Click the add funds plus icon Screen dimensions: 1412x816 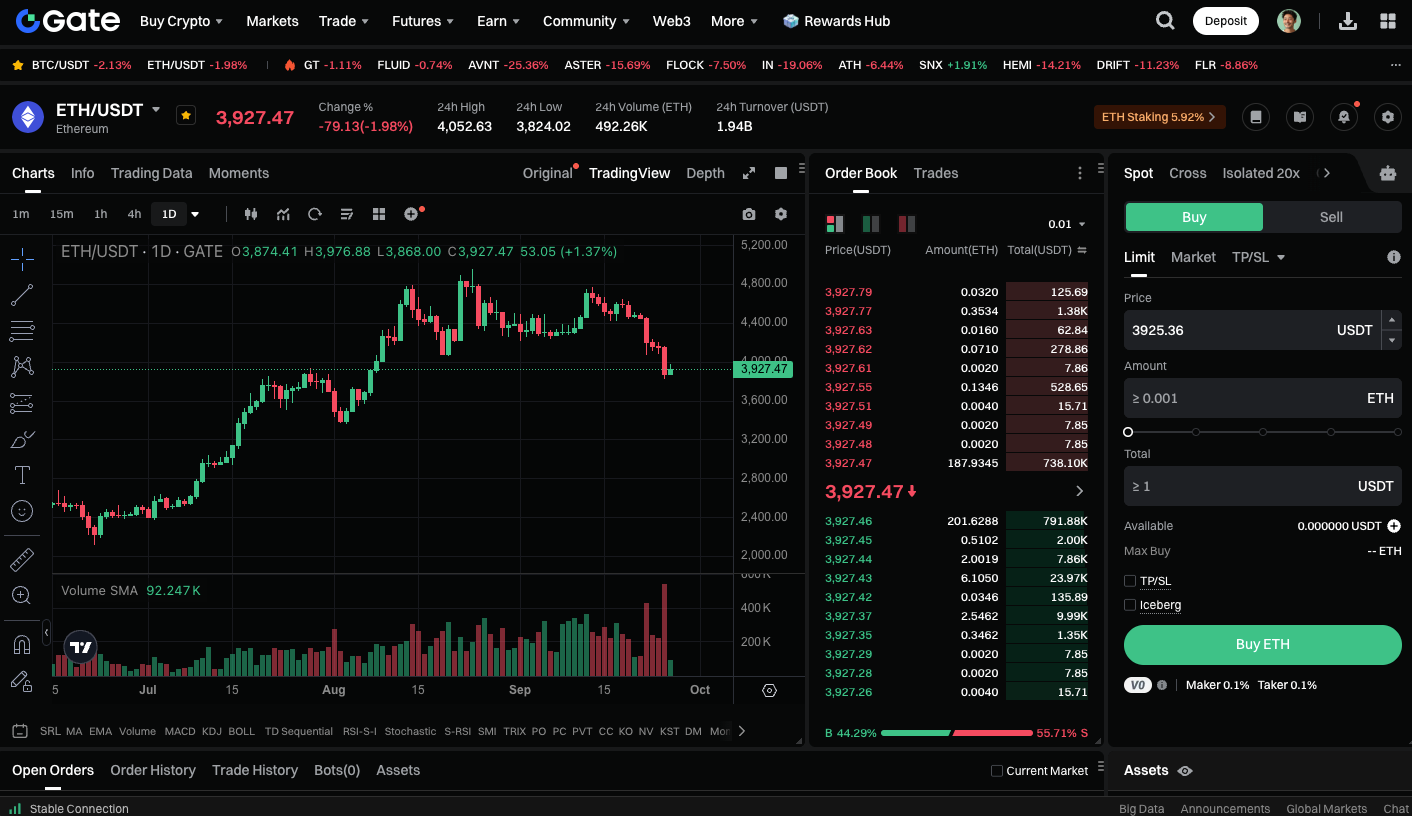point(1394,526)
